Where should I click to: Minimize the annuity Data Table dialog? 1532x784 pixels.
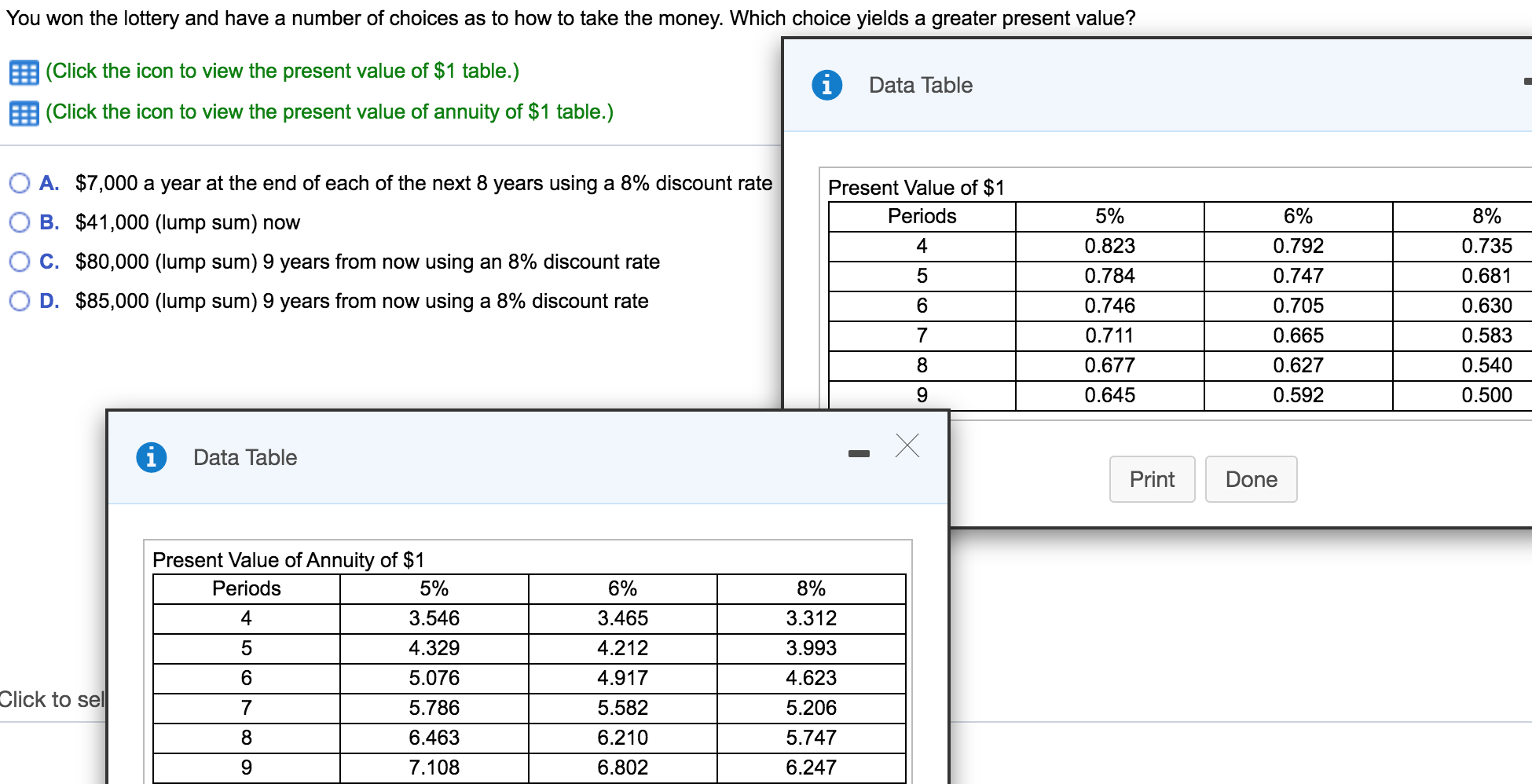(x=859, y=453)
